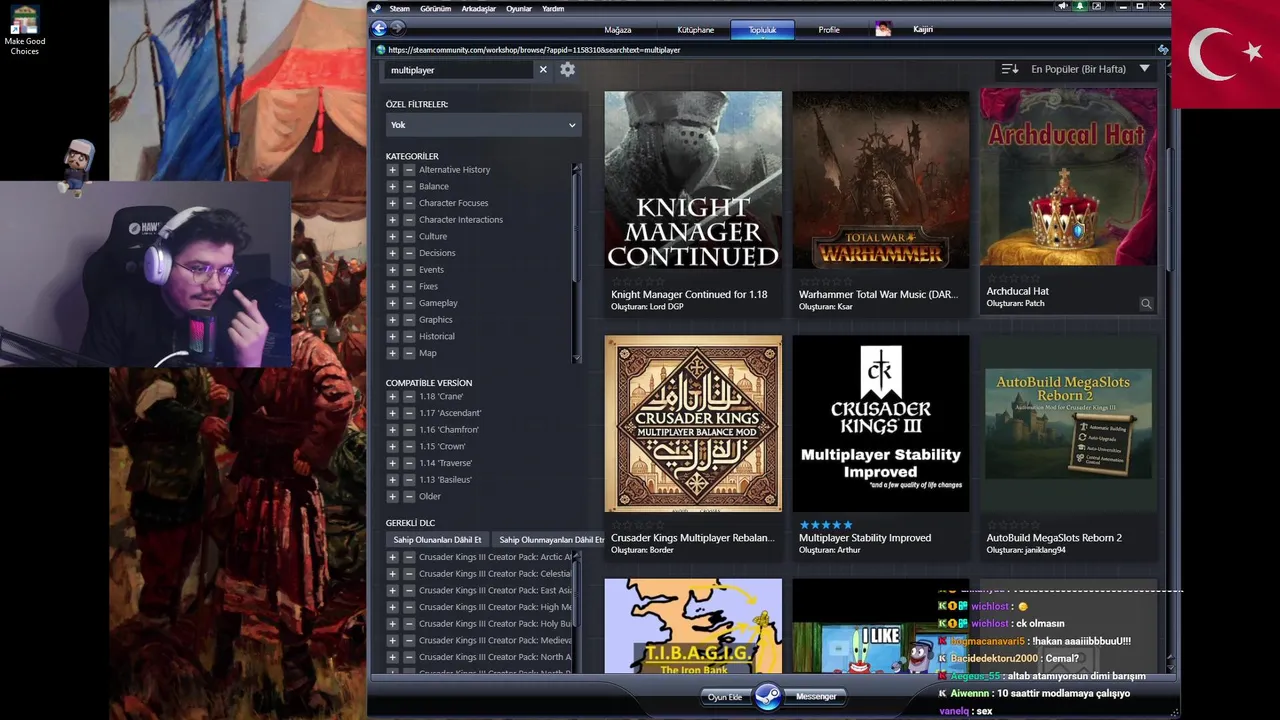Include version 1.18 'Crane' with plus
The height and width of the screenshot is (720, 1280).
392,397
